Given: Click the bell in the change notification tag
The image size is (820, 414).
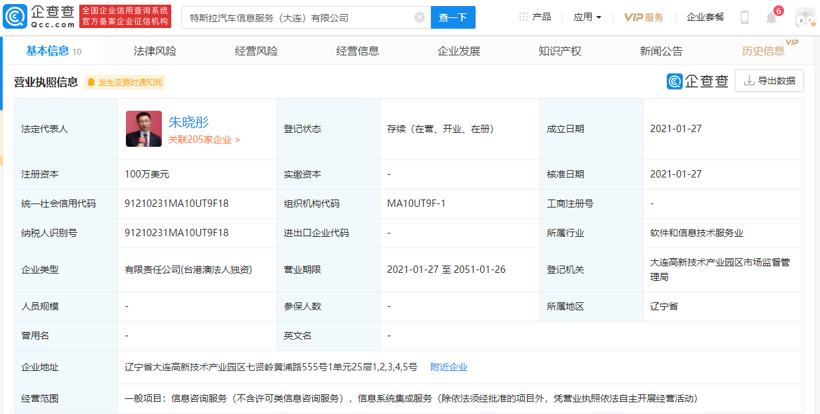Looking at the screenshot, I should point(92,82).
